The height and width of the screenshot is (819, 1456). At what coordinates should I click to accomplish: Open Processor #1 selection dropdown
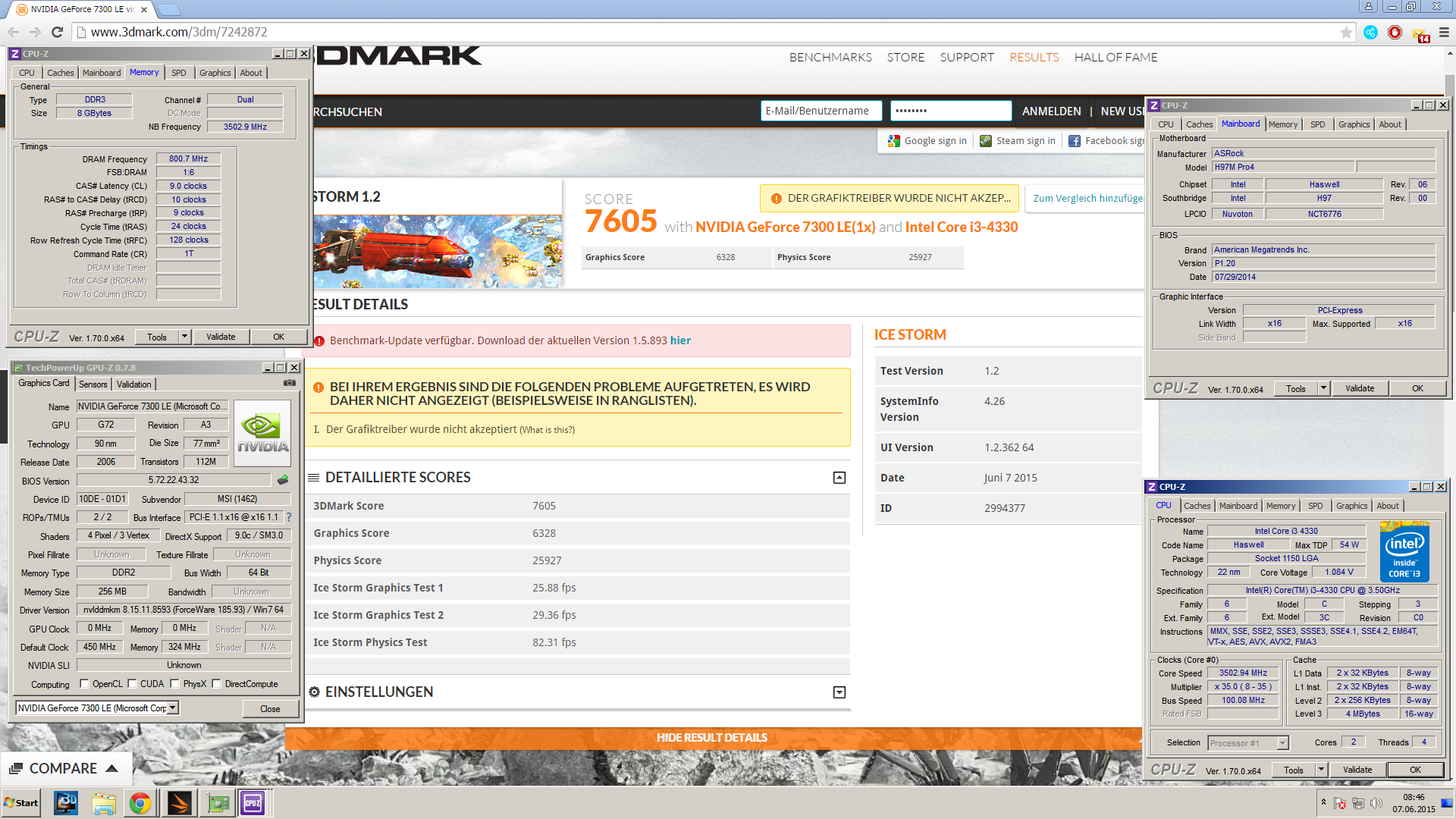coord(1282,743)
